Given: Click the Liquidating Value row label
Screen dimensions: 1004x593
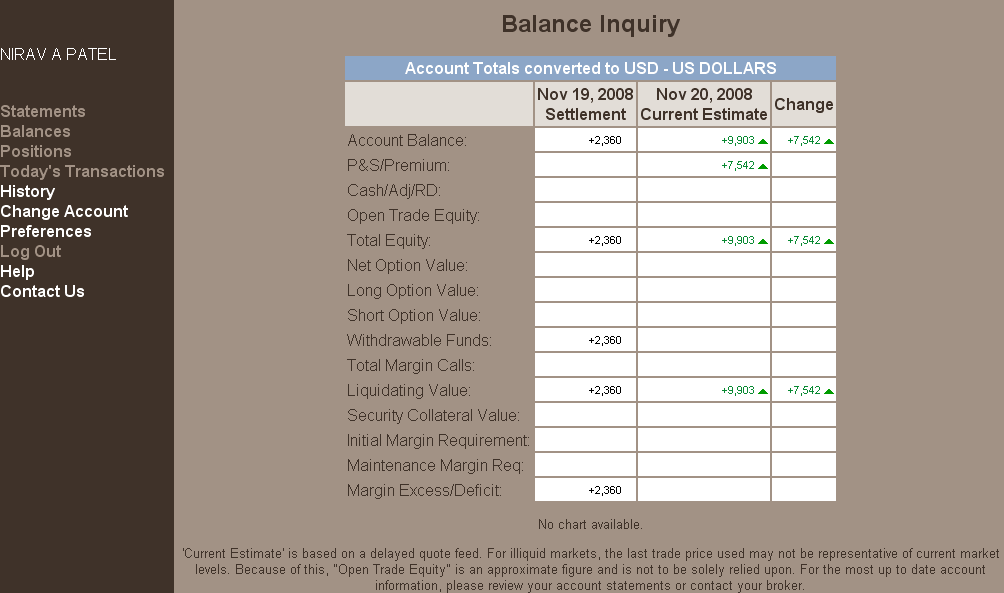Looking at the screenshot, I should pyautogui.click(x=409, y=390).
